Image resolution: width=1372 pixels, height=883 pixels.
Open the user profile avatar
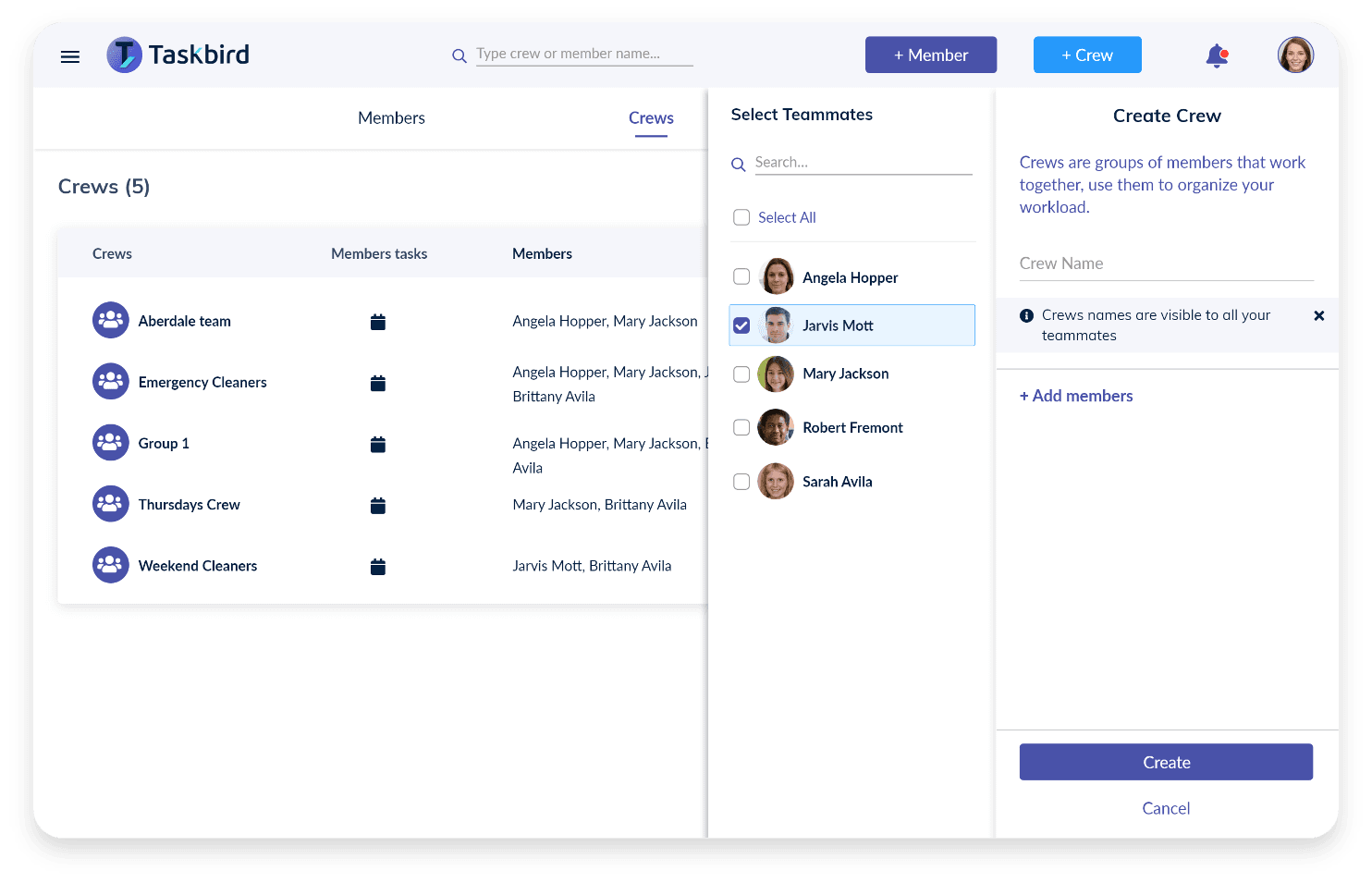pyautogui.click(x=1295, y=55)
